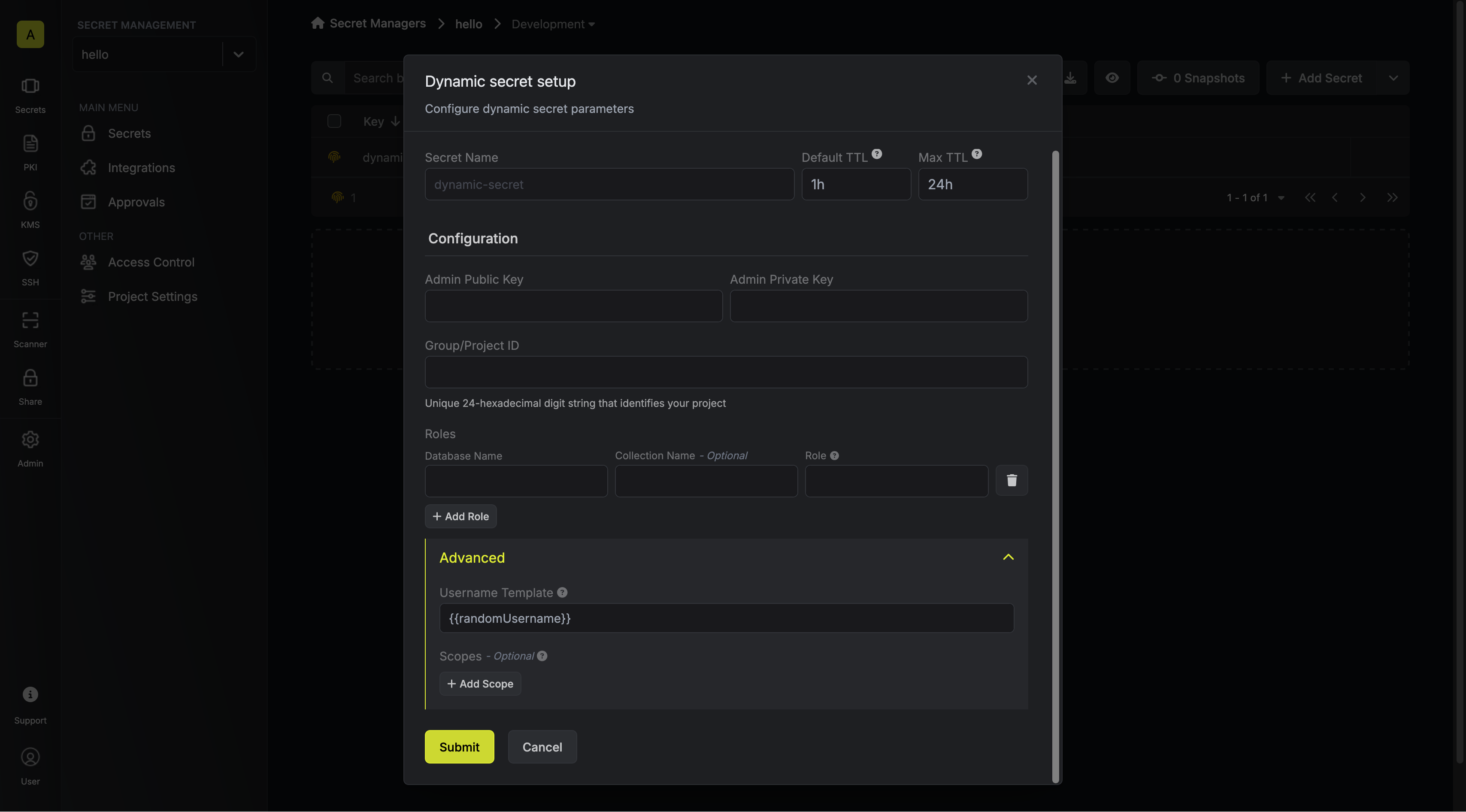
Task: Focus the Username Template field
Action: point(726,618)
